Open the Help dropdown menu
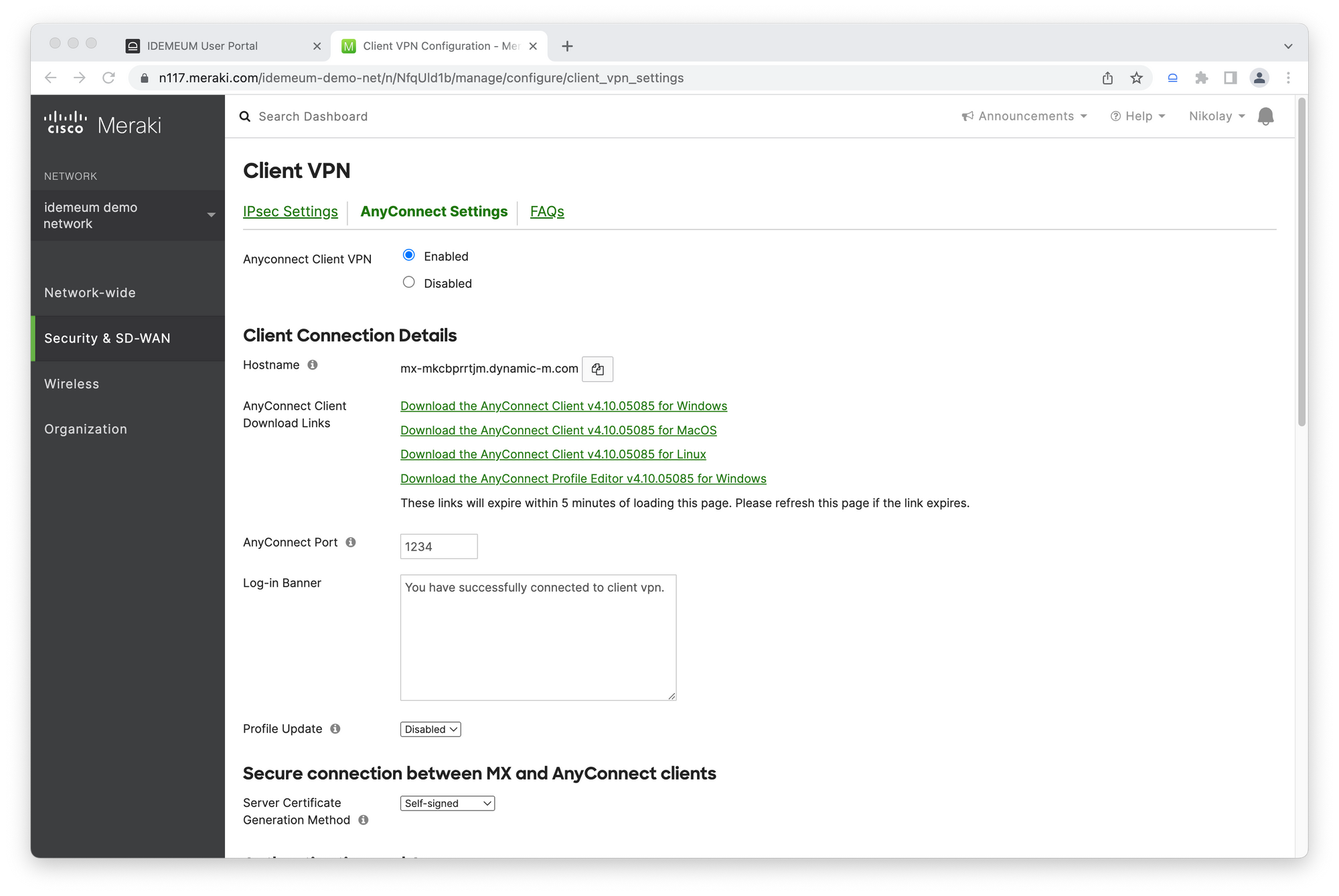Viewport: 1339px width, 896px height. (x=1137, y=116)
